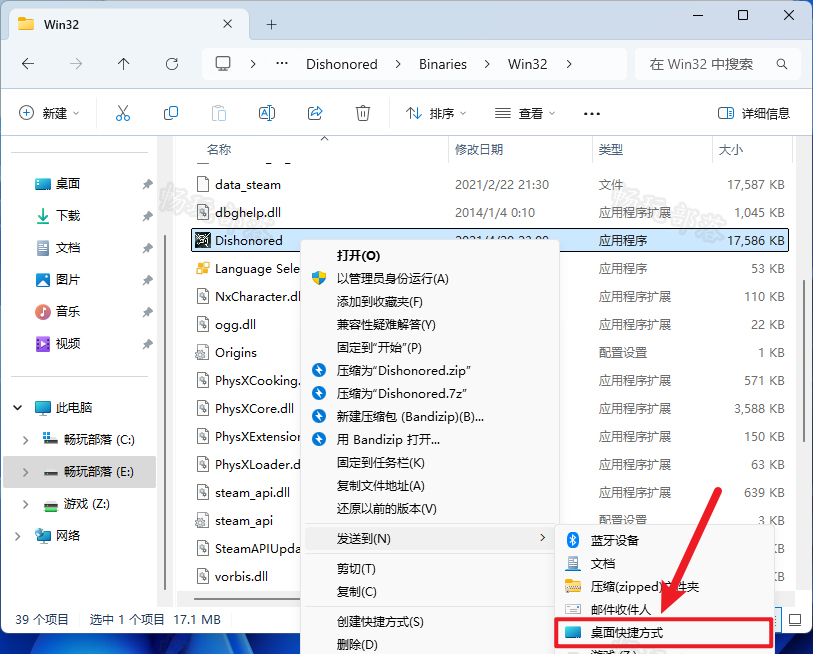Go back with the left arrow
The height and width of the screenshot is (654, 813).
[x=28, y=64]
